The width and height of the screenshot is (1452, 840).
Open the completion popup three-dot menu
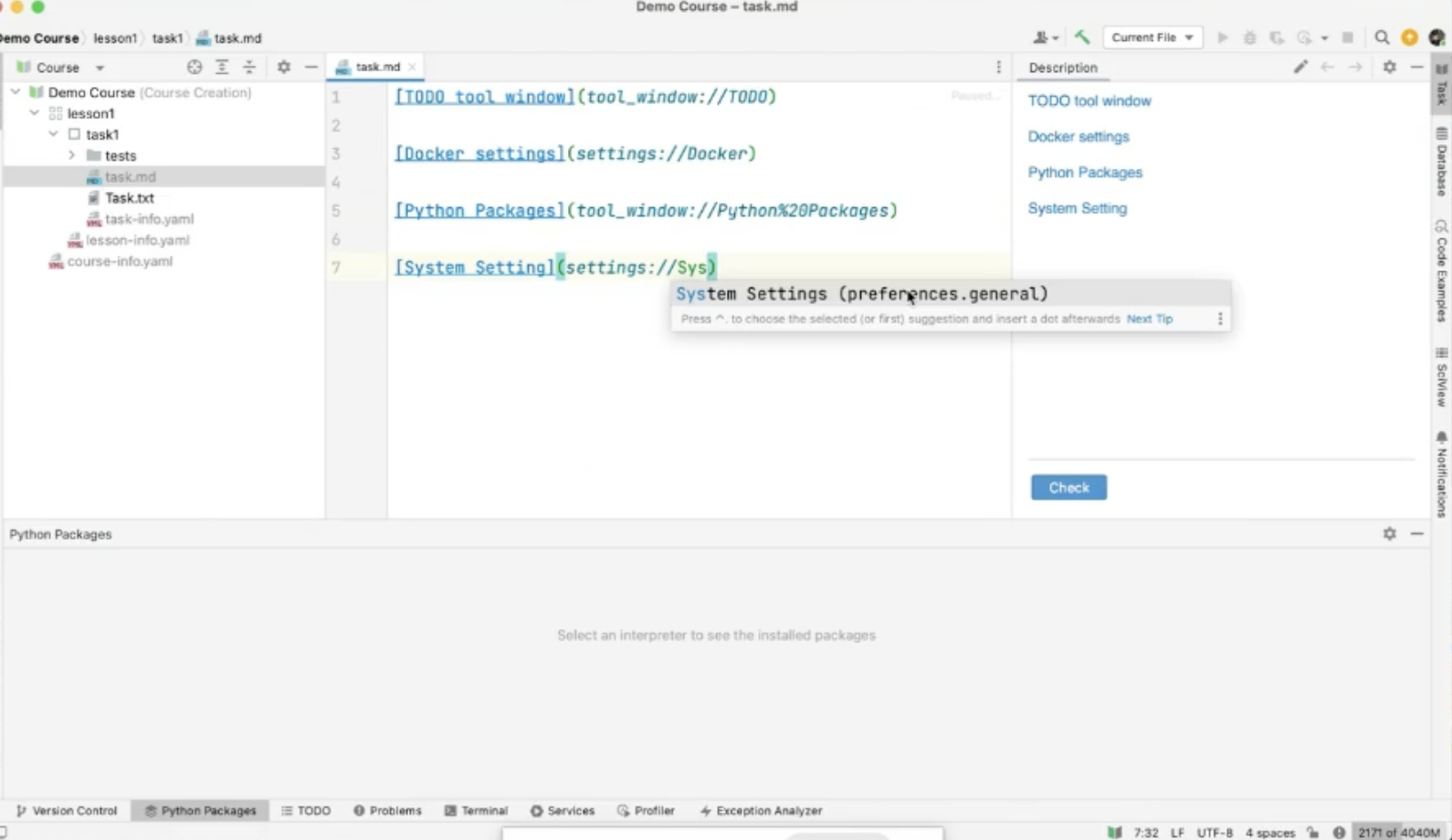click(x=1220, y=319)
